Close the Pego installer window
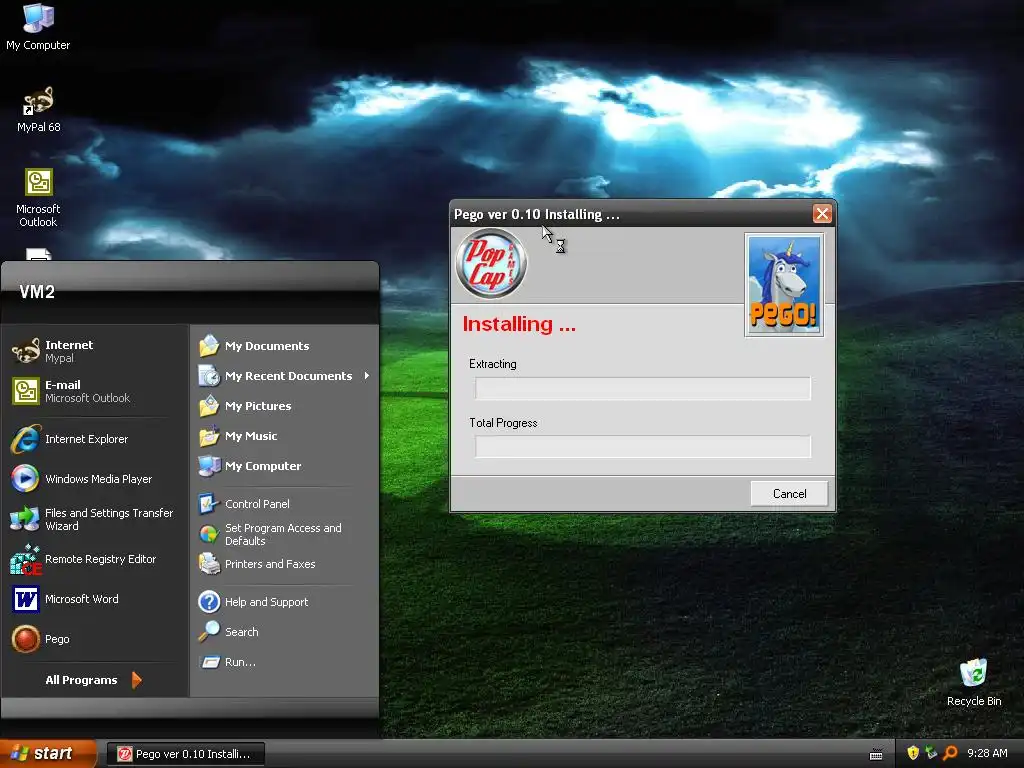 (x=822, y=214)
